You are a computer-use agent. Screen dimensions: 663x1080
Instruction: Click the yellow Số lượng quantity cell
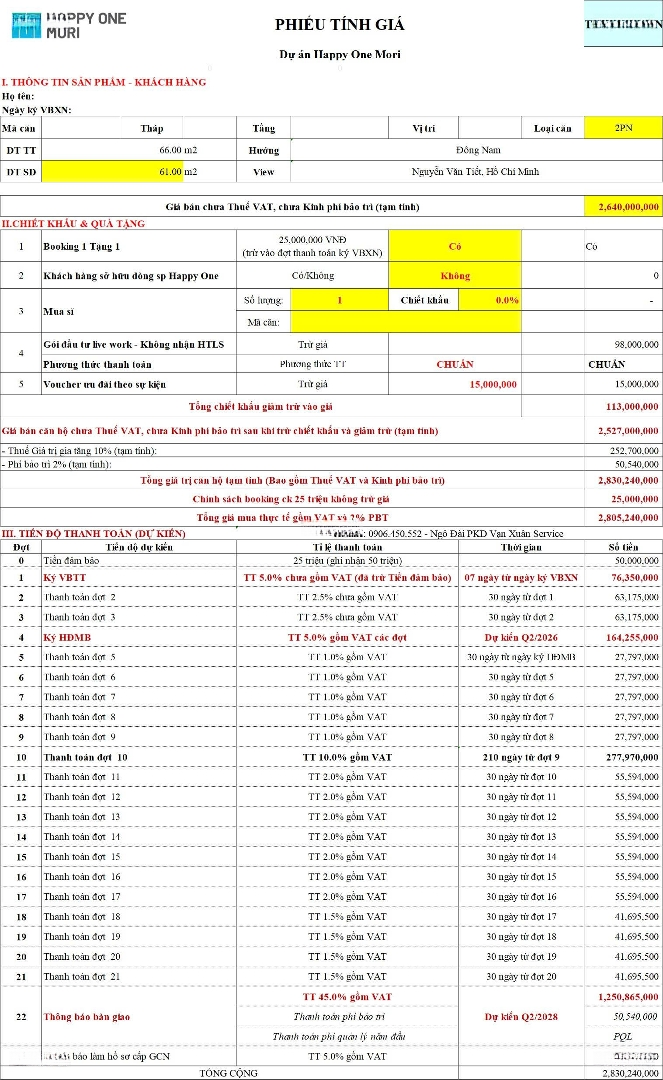pyautogui.click(x=340, y=300)
